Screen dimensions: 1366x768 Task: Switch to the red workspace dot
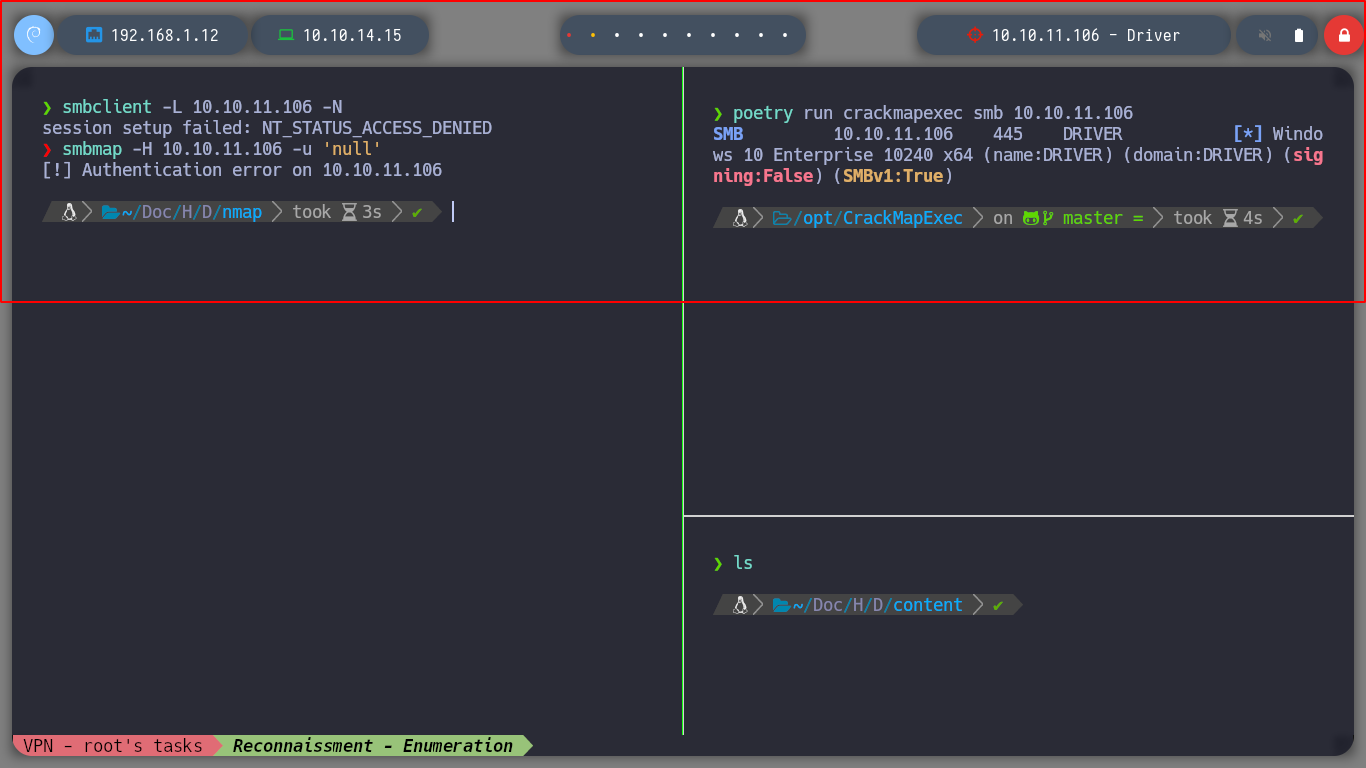pos(569,35)
